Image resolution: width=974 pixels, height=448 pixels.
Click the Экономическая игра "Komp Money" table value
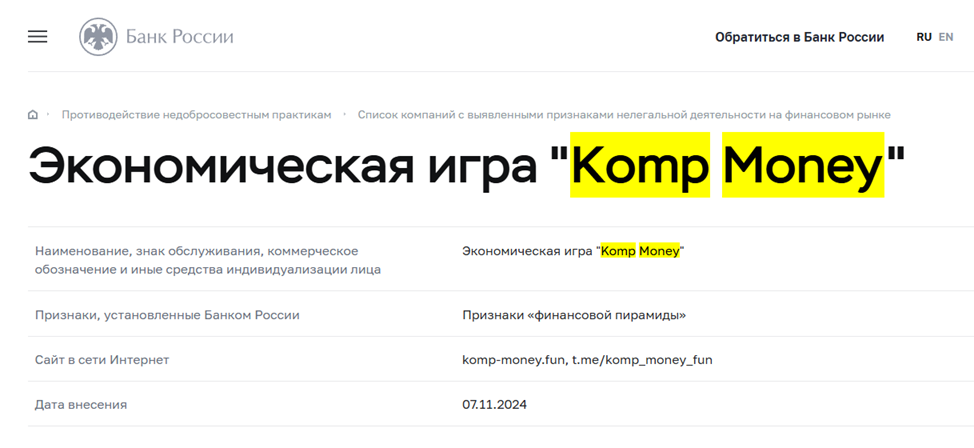point(573,252)
